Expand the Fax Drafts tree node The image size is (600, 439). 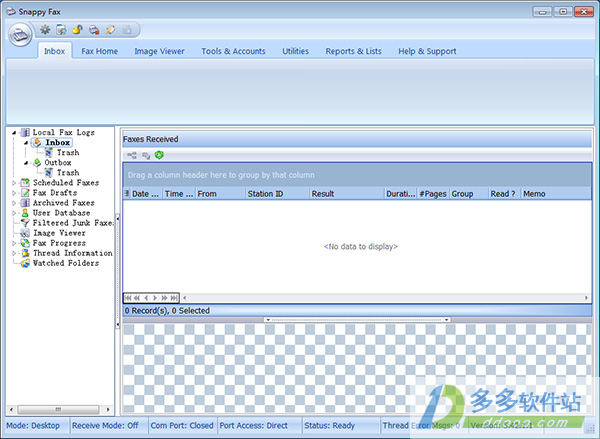click(x=14, y=193)
